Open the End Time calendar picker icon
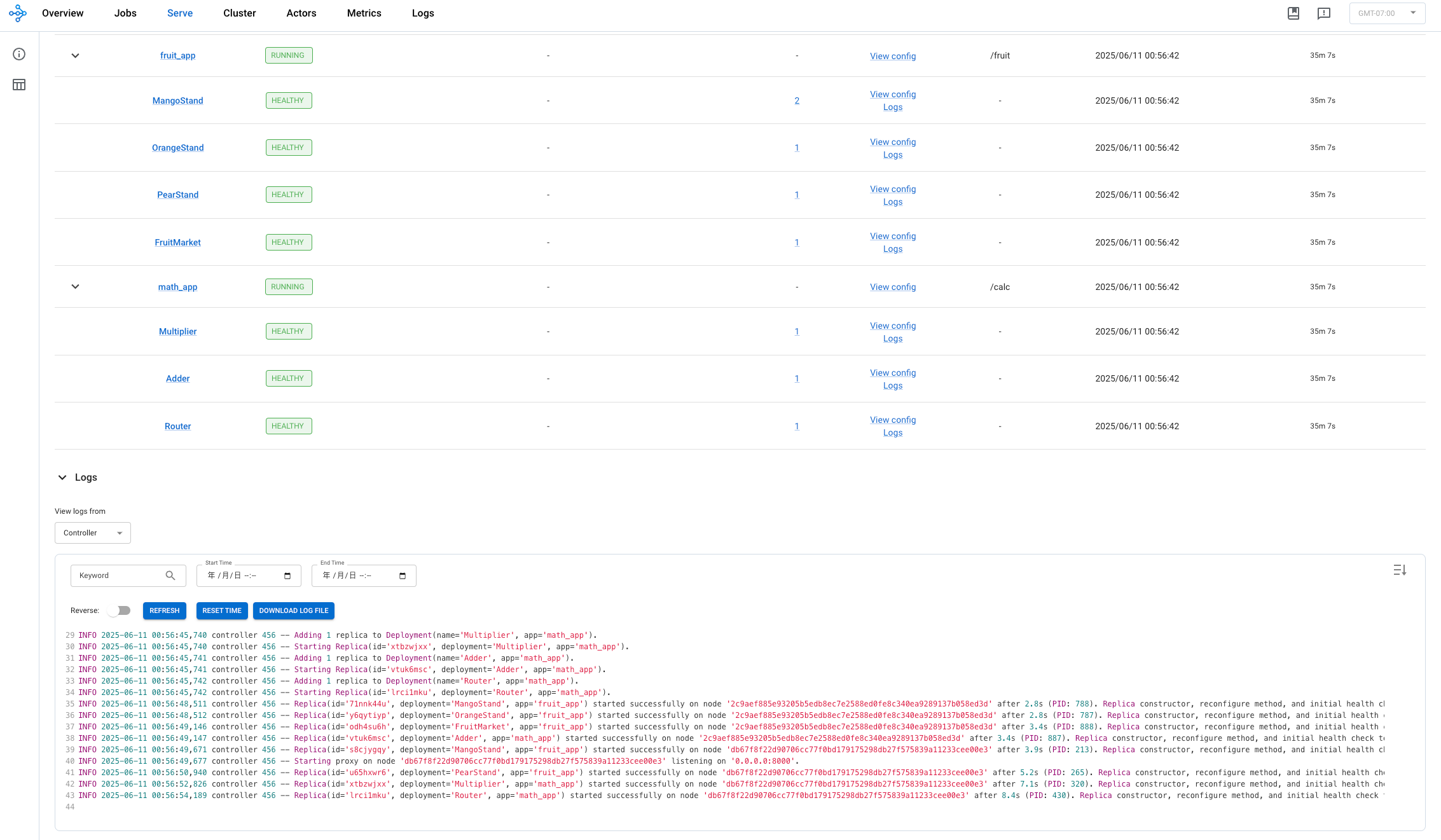 (x=402, y=575)
